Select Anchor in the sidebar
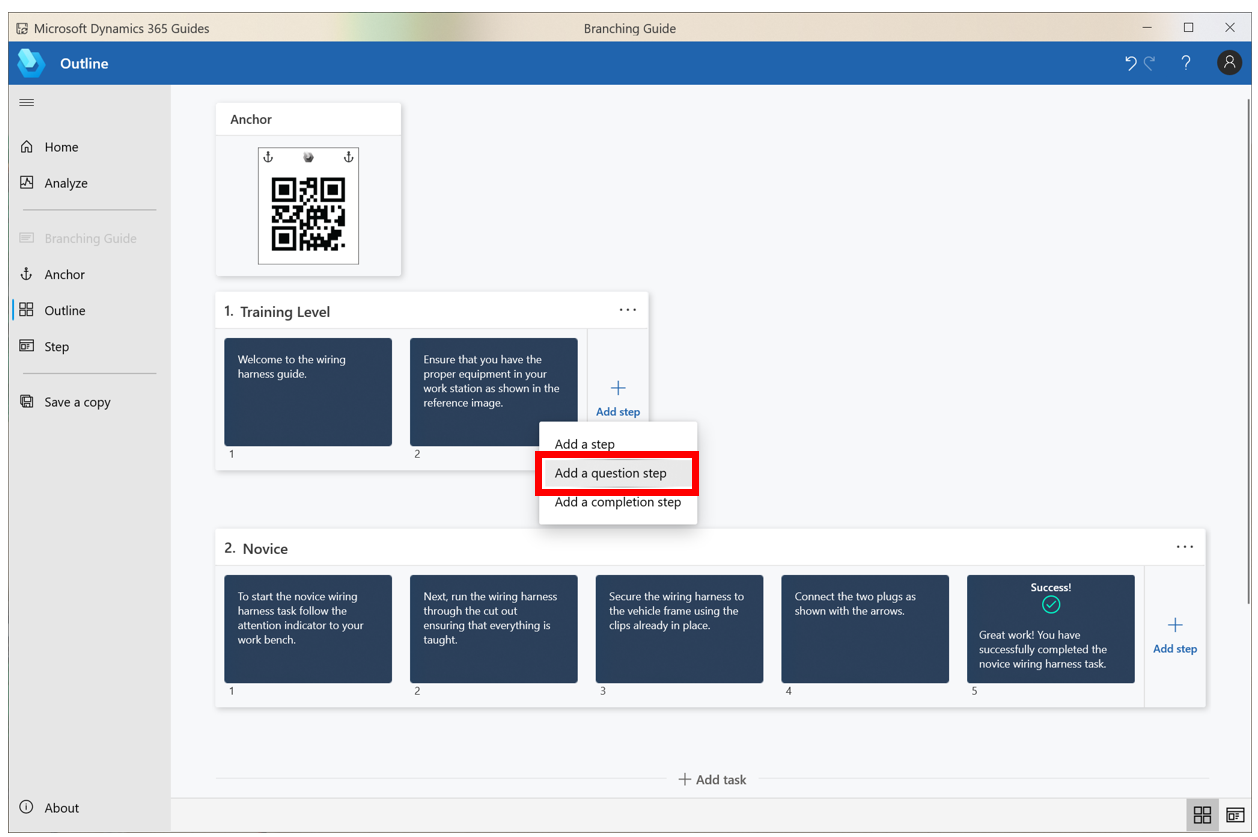This screenshot has width=1258, height=837. coord(64,274)
